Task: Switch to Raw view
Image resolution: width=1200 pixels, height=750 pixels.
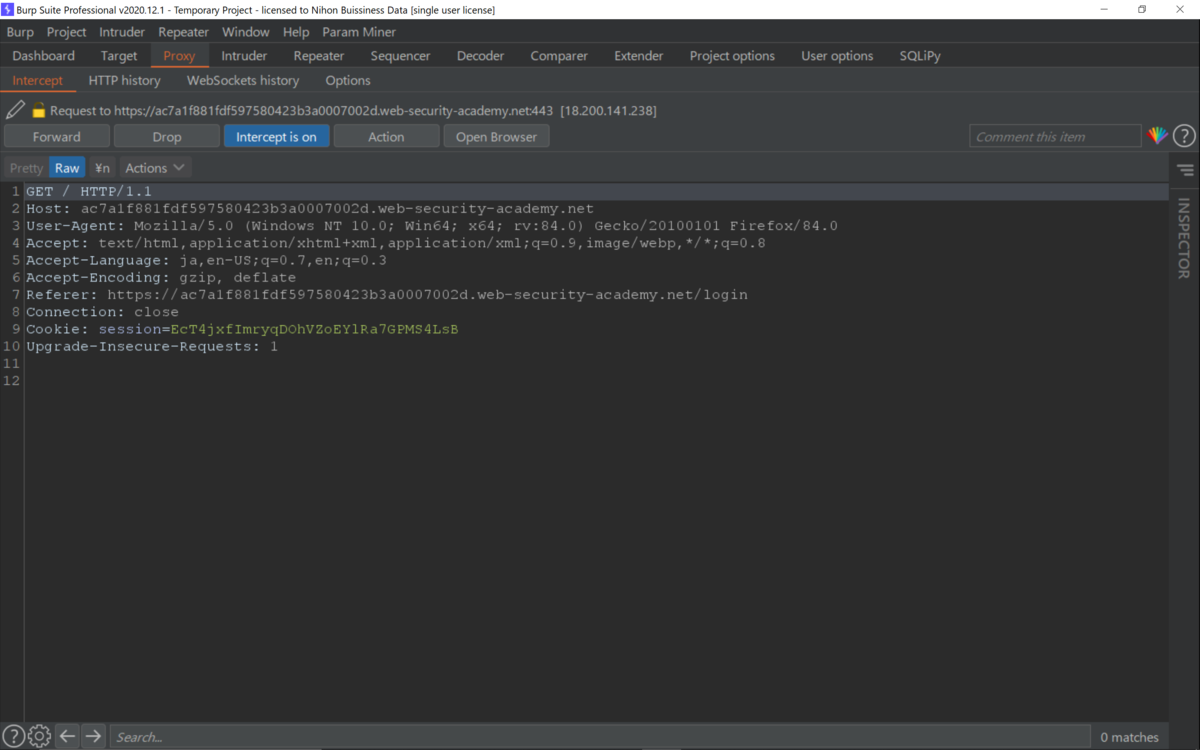Action: point(67,168)
